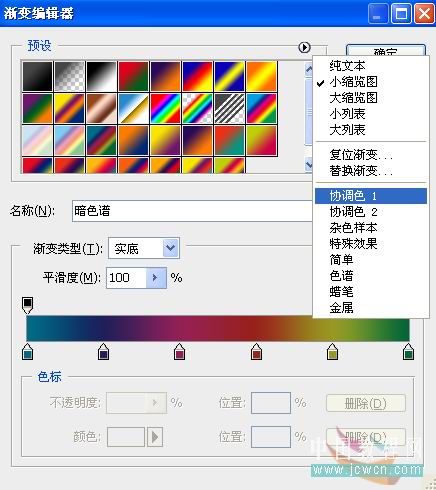Click the 确定 button
This screenshot has width=436, height=490.
pyautogui.click(x=386, y=51)
